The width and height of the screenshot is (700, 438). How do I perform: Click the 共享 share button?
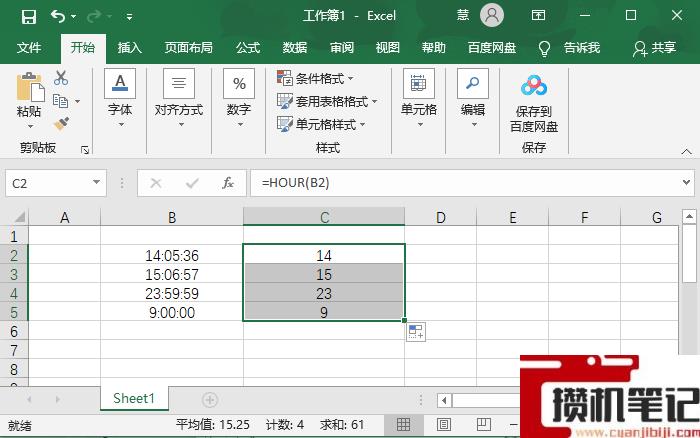click(x=654, y=48)
